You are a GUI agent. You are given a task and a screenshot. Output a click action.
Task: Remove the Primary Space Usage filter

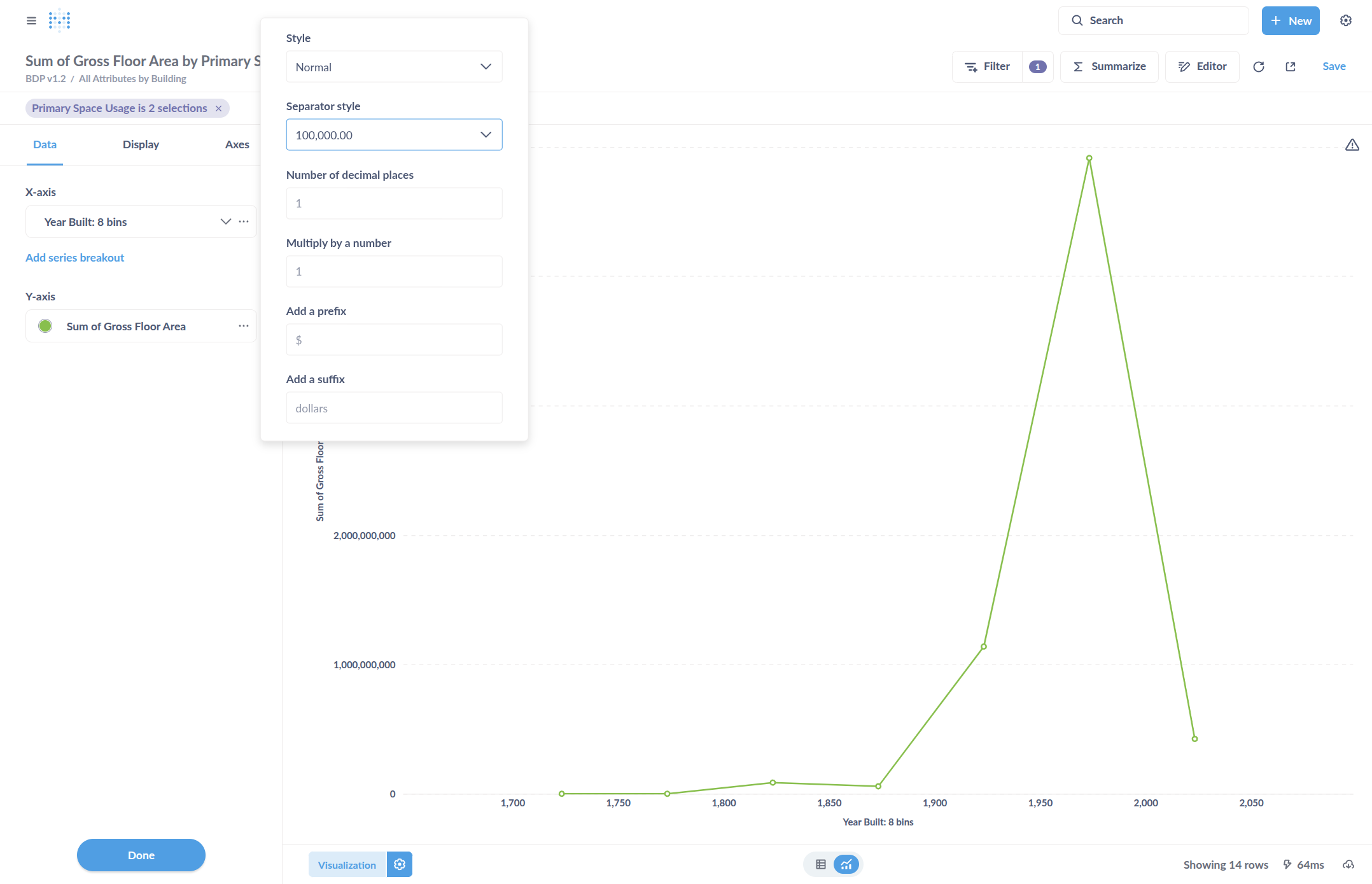coord(218,108)
